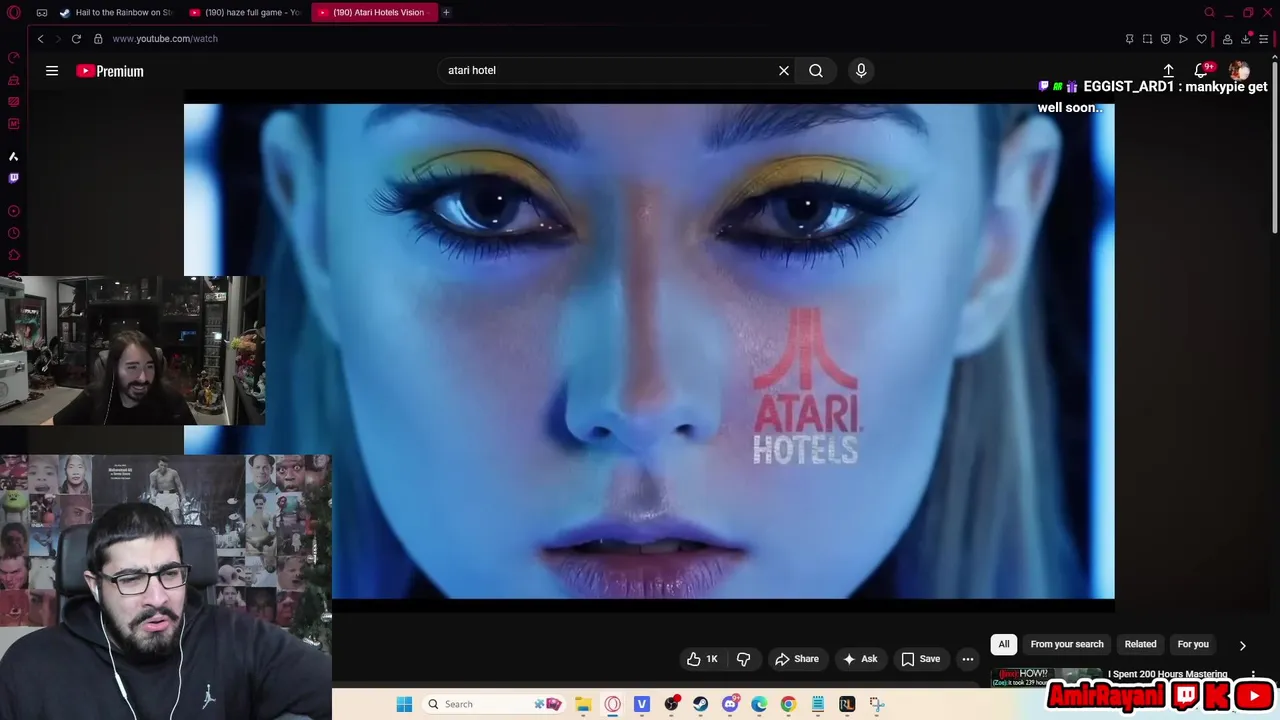Open Google Chrome from the taskbar
Viewport: 1280px width, 720px height.
coord(788,704)
